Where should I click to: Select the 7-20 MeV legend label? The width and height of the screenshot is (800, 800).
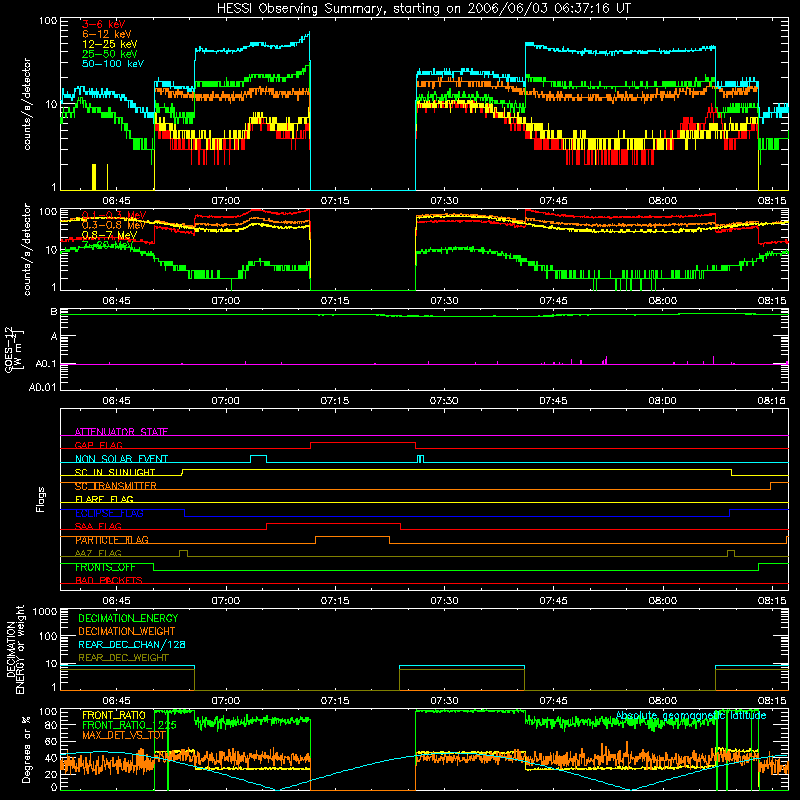(x=108, y=245)
